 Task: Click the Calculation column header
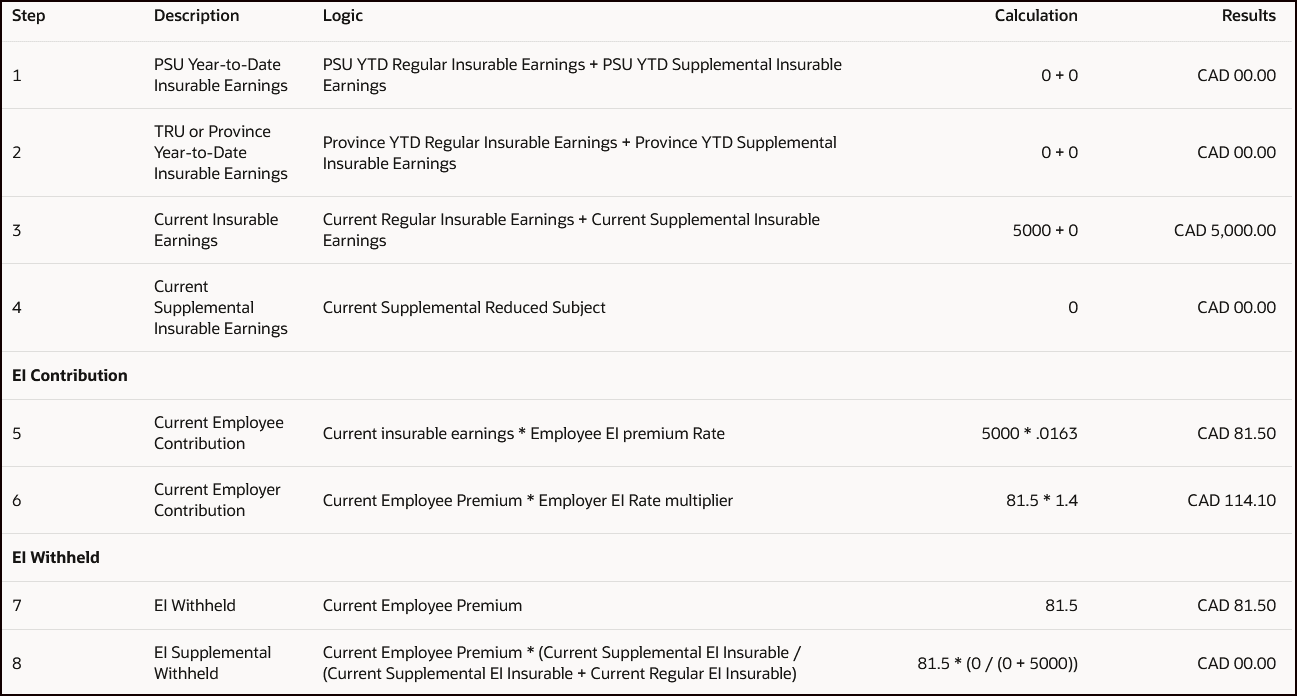coord(1036,16)
